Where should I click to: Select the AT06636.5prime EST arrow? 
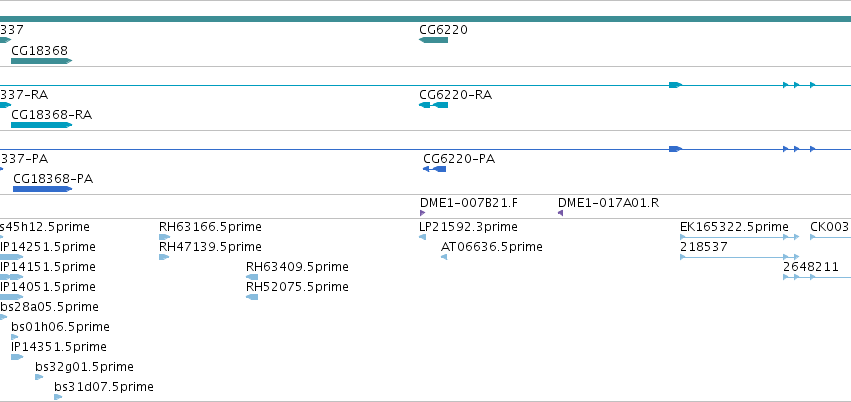click(444, 257)
